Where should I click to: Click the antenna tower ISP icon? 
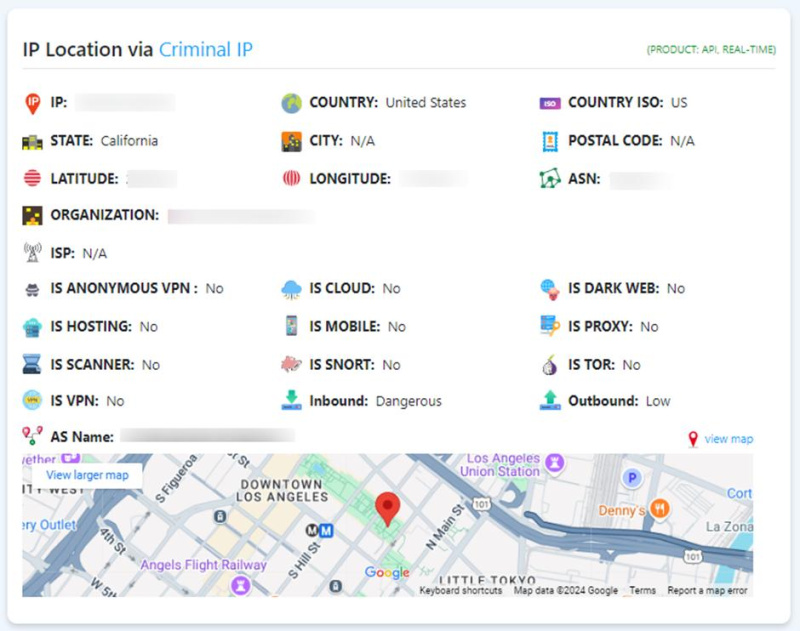pyautogui.click(x=33, y=253)
